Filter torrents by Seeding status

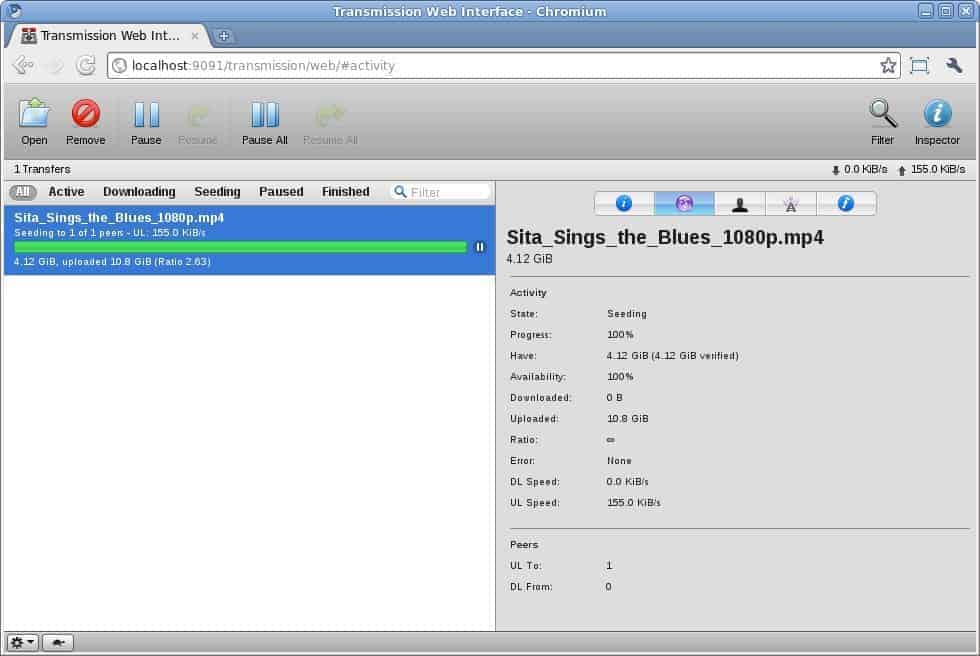[x=217, y=191]
